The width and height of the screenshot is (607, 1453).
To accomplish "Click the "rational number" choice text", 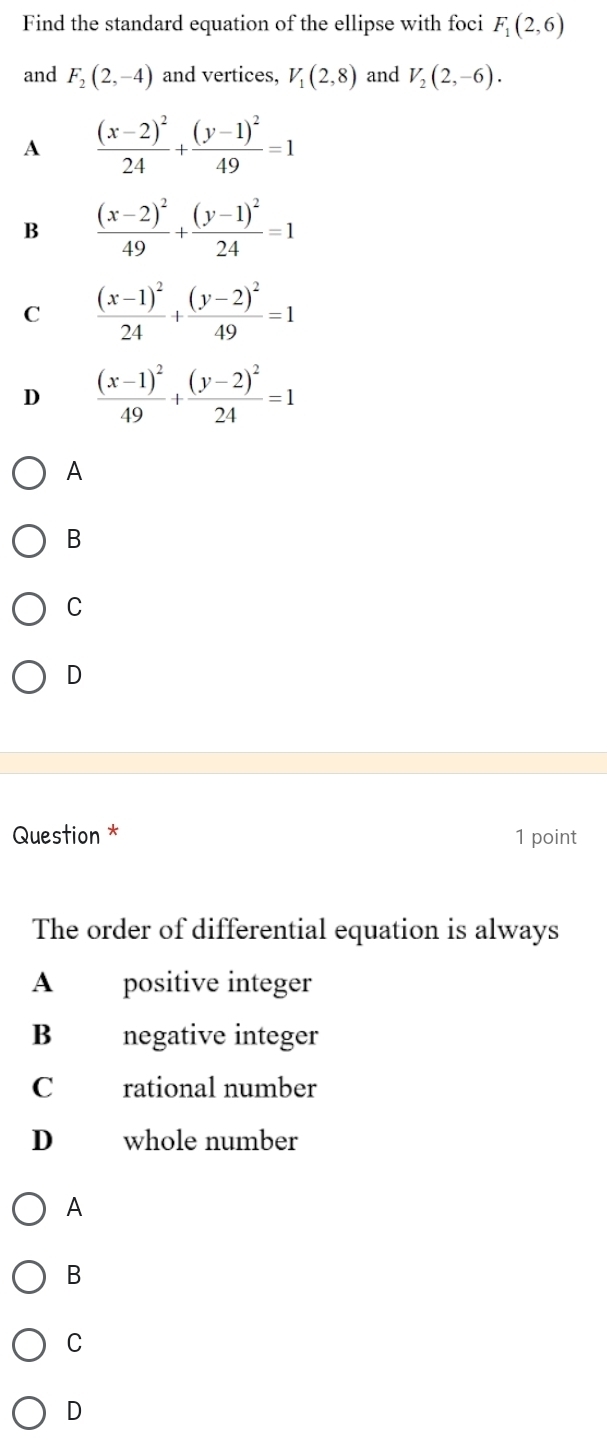I will [x=219, y=1088].
